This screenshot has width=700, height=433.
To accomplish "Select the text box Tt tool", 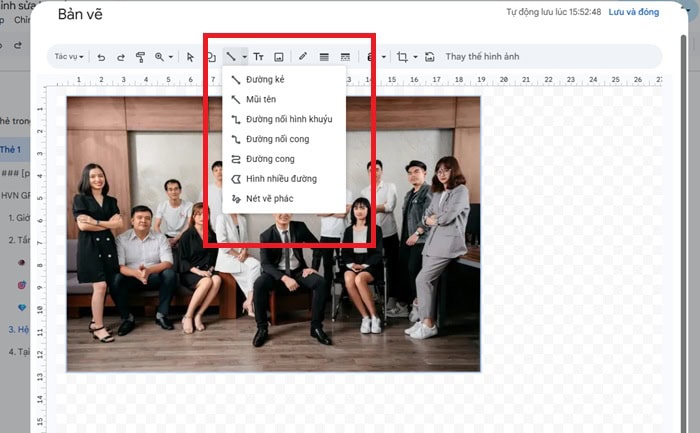I will click(258, 57).
